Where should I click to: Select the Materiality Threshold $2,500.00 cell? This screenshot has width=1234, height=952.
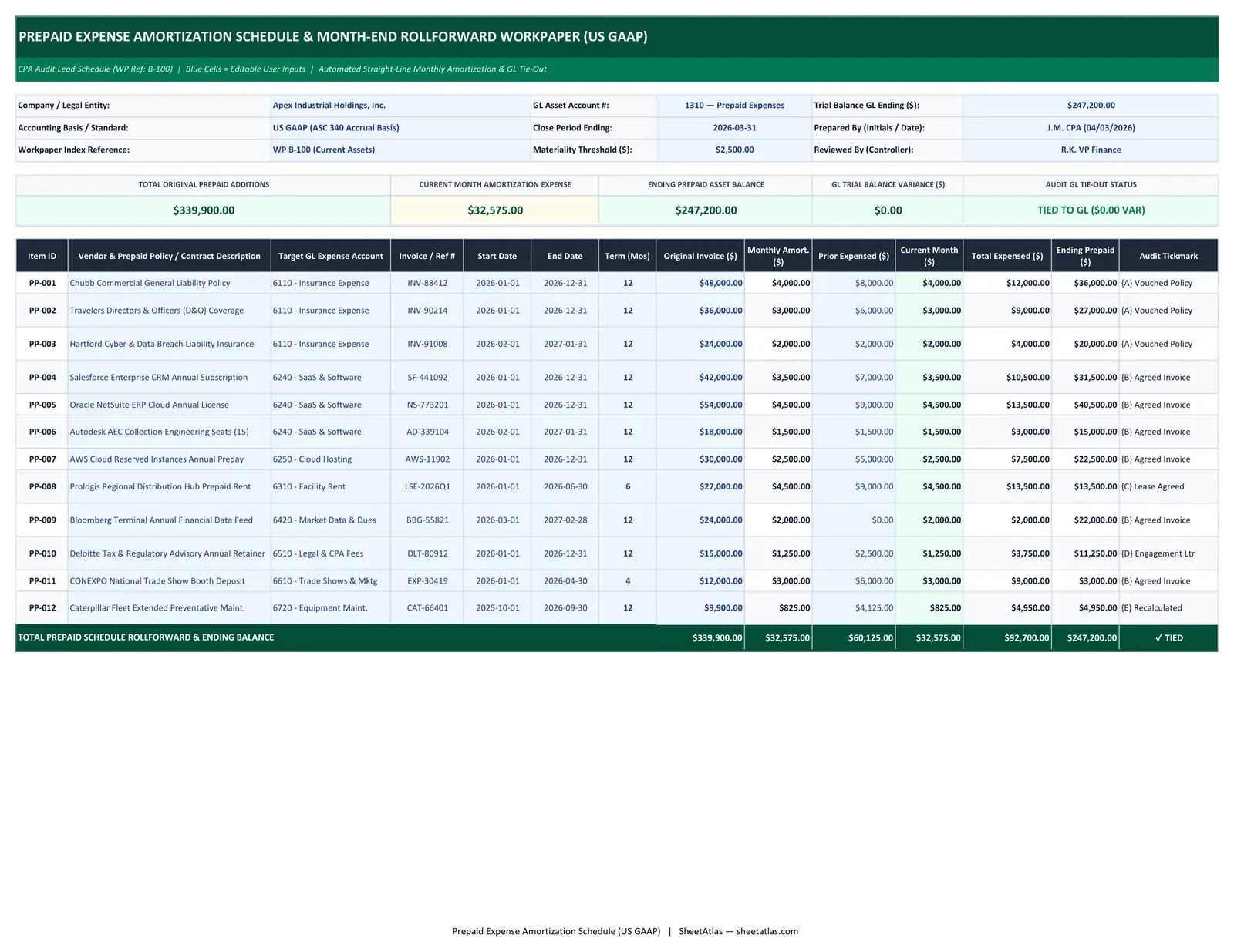(x=734, y=150)
